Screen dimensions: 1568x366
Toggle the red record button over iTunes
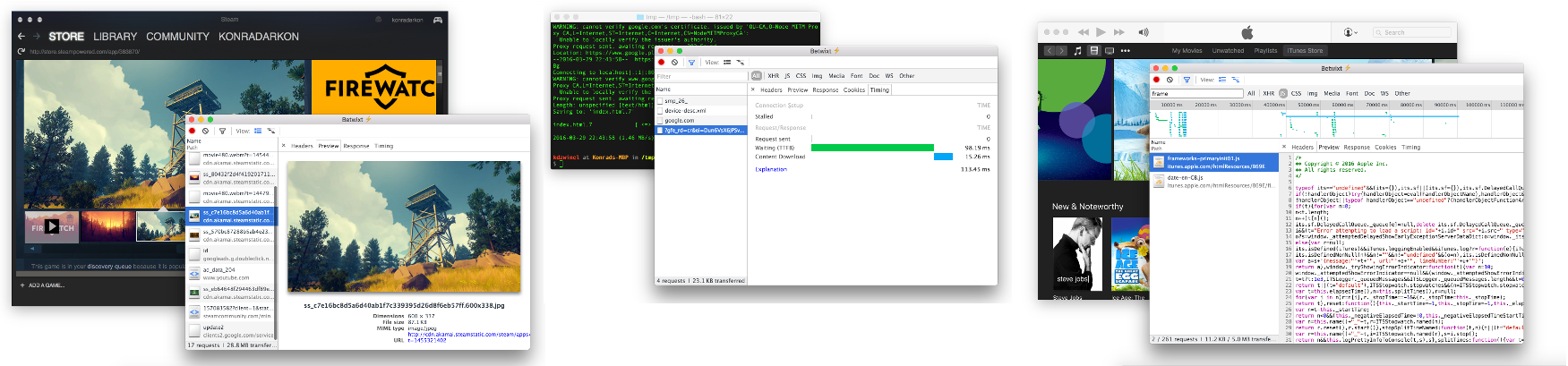click(x=1156, y=80)
